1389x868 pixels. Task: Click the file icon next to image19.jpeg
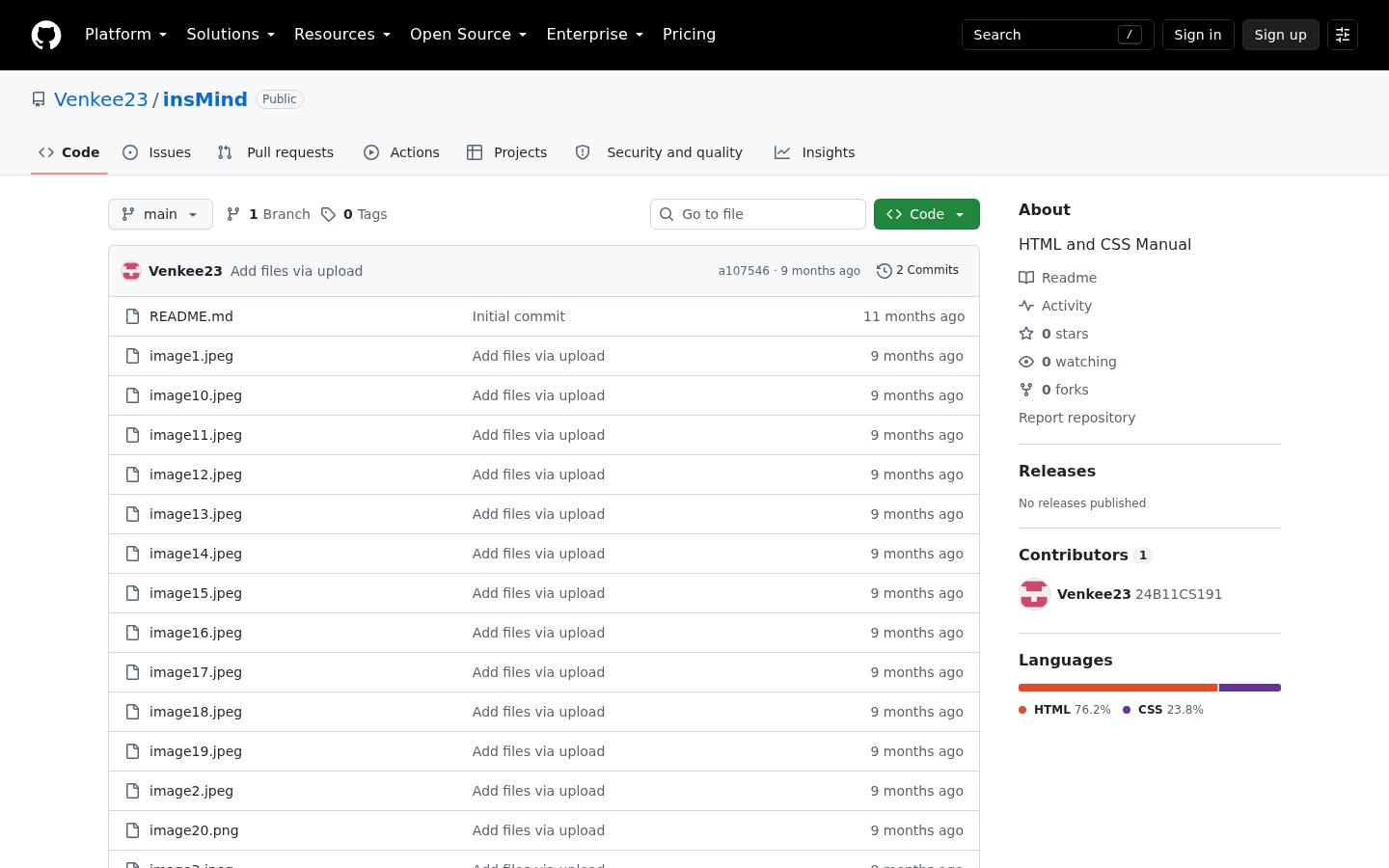(133, 751)
